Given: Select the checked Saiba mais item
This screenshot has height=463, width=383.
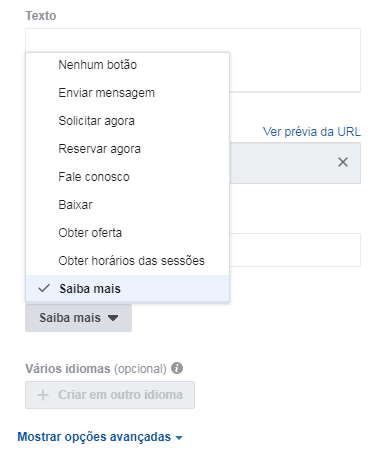Looking at the screenshot, I should [x=127, y=289].
